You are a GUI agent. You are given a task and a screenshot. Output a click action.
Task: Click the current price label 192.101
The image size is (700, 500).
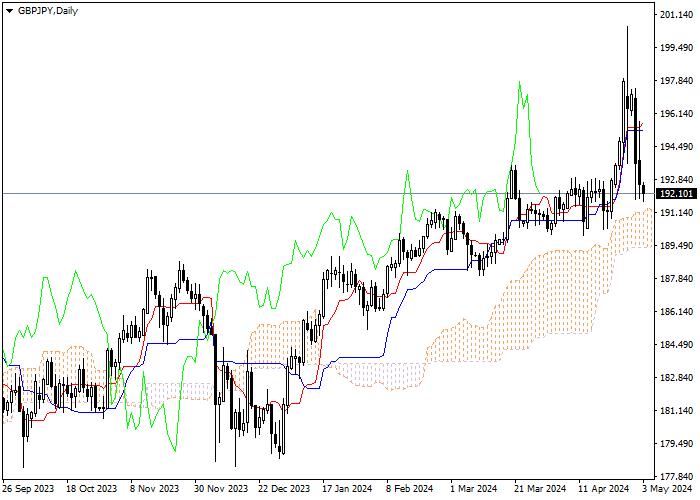677,194
